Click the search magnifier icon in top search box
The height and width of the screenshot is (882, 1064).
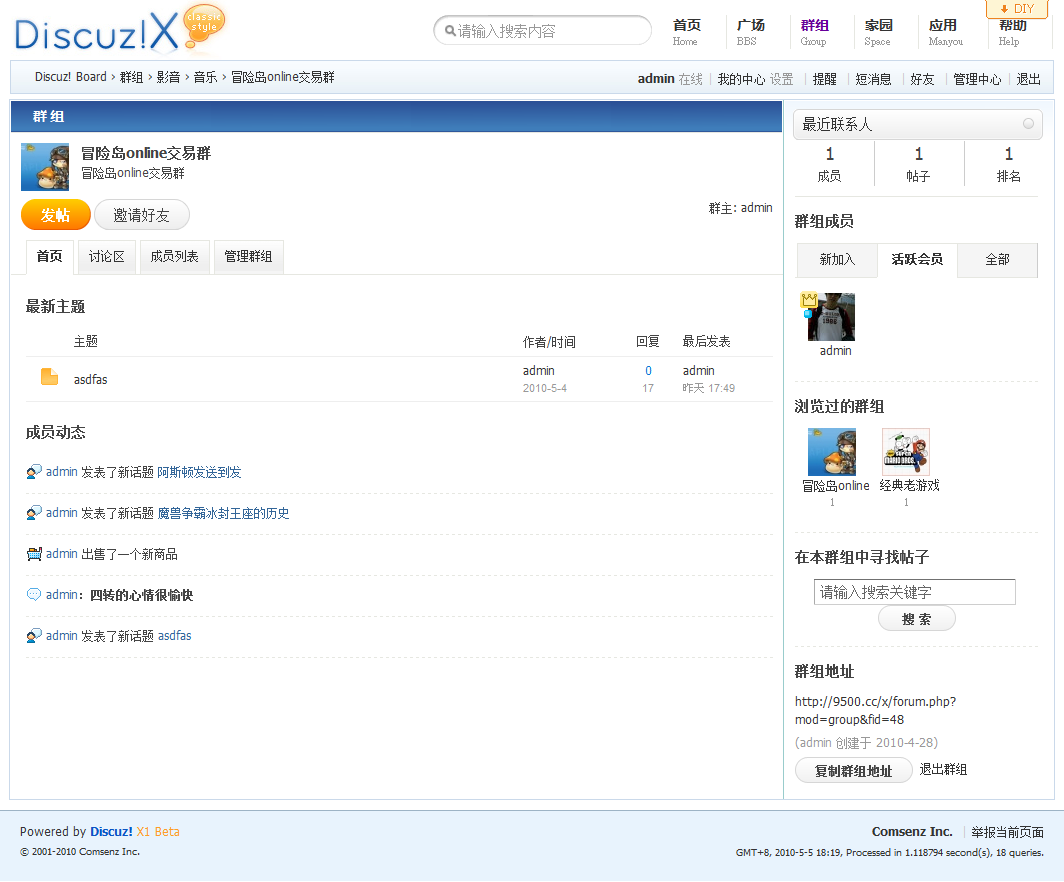450,31
